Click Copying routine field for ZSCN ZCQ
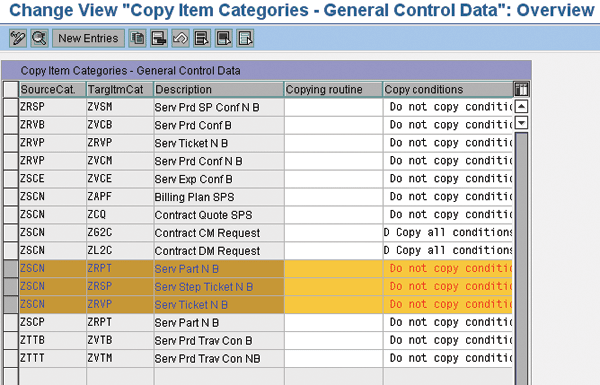 [334, 215]
